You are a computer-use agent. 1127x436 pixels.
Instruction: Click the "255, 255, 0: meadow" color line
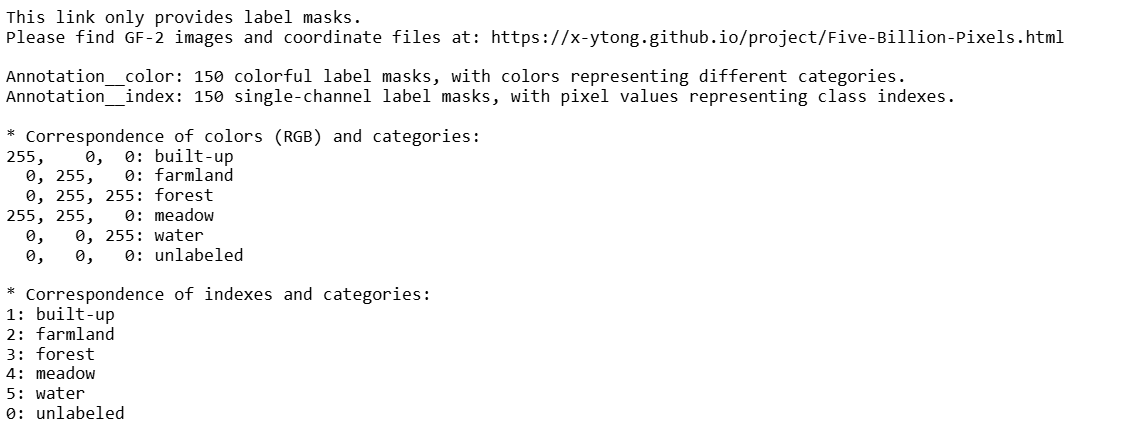[x=110, y=215]
